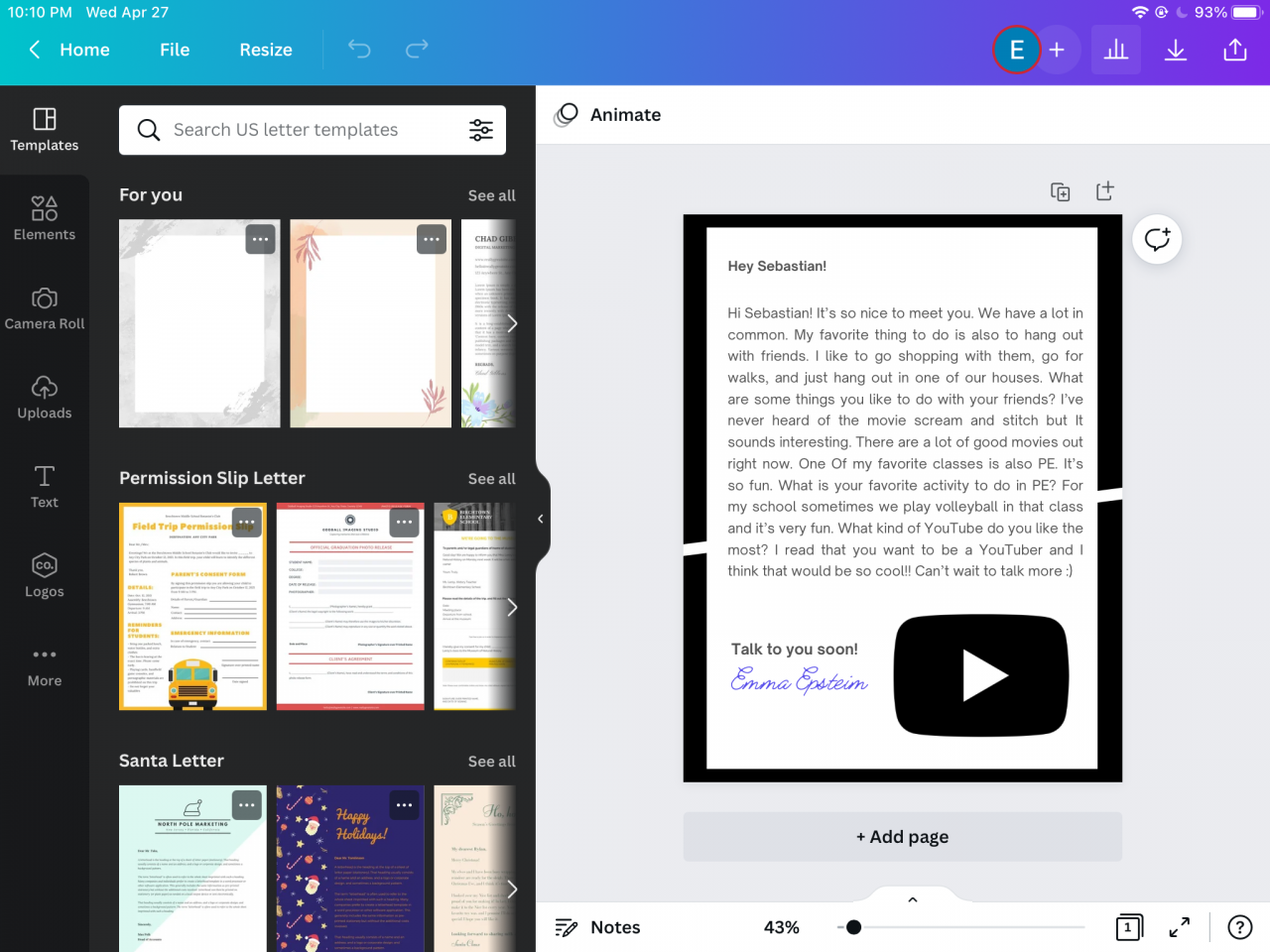Open the help question mark
Image resolution: width=1270 pixels, height=952 pixels.
(x=1239, y=927)
